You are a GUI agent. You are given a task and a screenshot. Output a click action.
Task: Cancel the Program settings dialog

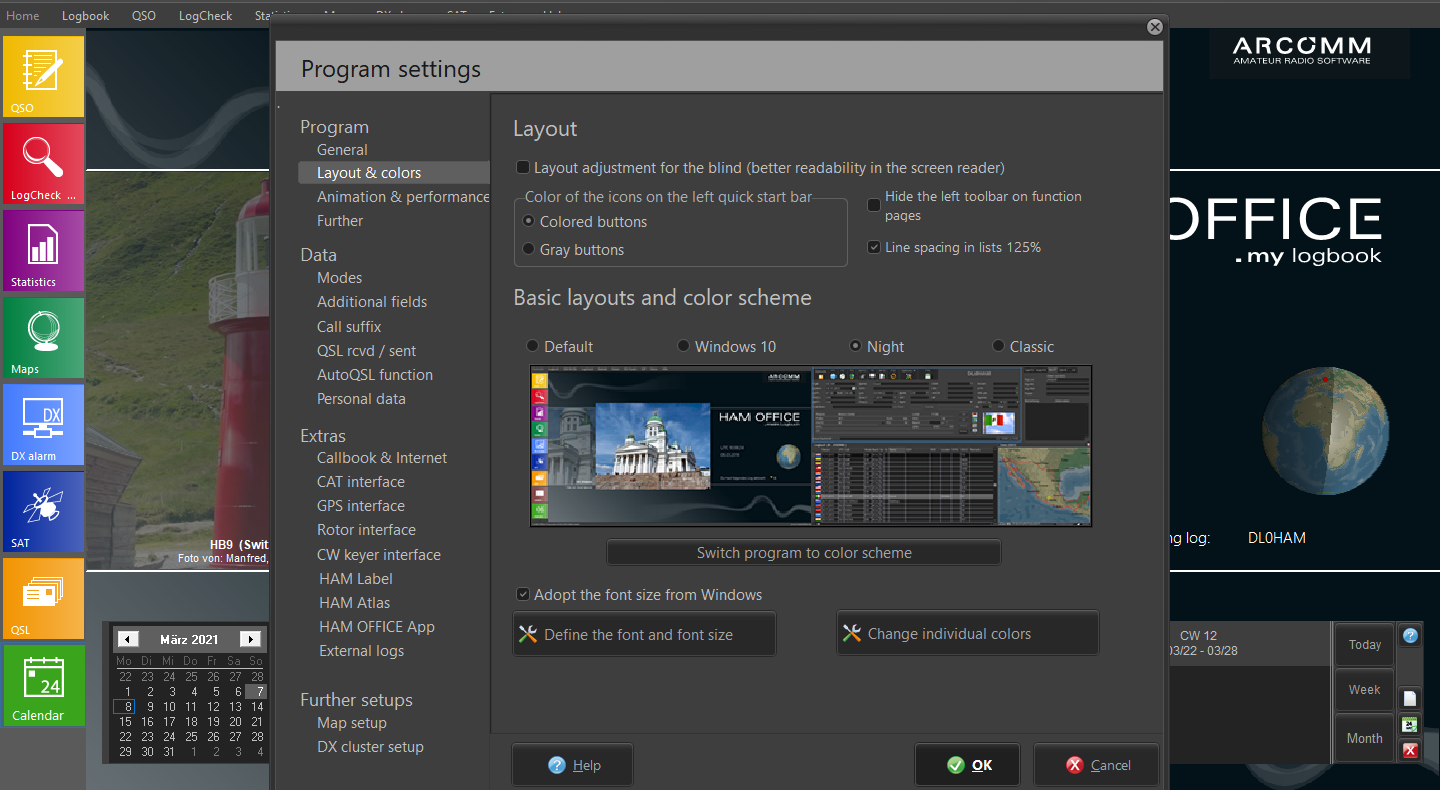coord(1096,765)
